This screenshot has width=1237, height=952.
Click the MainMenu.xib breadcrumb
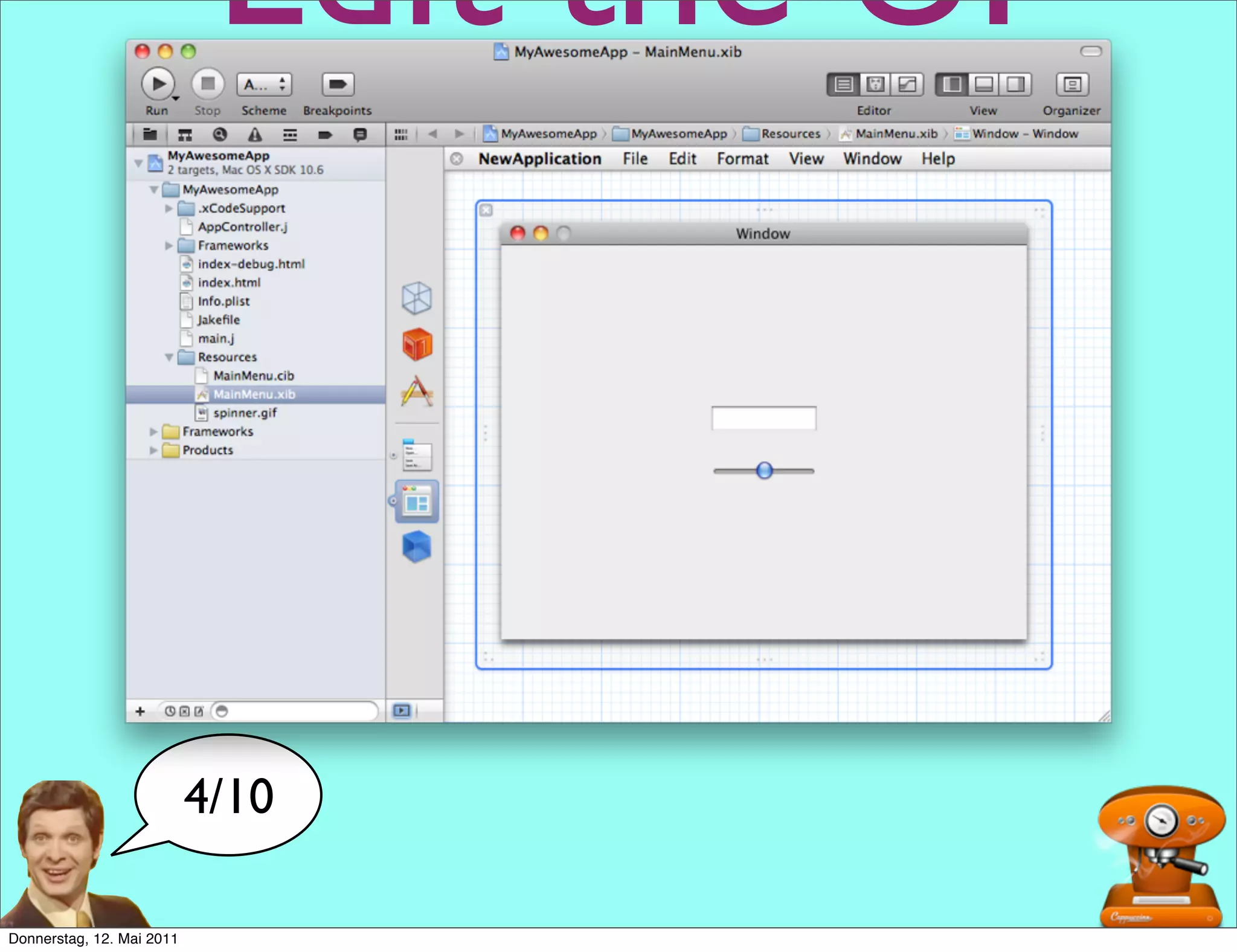(889, 133)
